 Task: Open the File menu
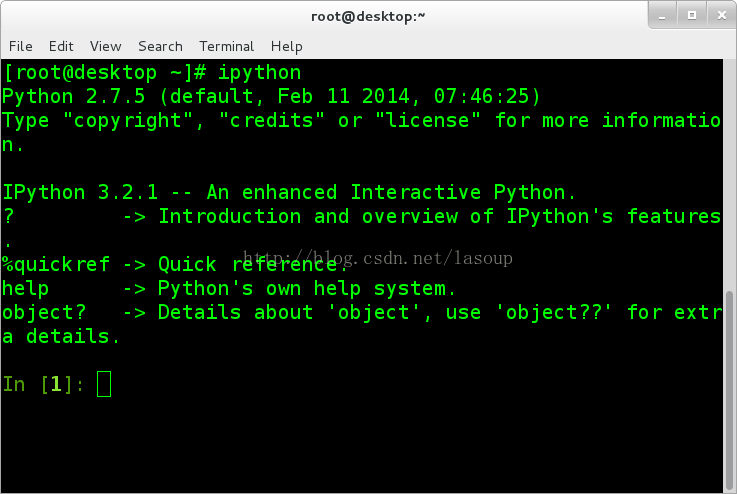coord(21,46)
